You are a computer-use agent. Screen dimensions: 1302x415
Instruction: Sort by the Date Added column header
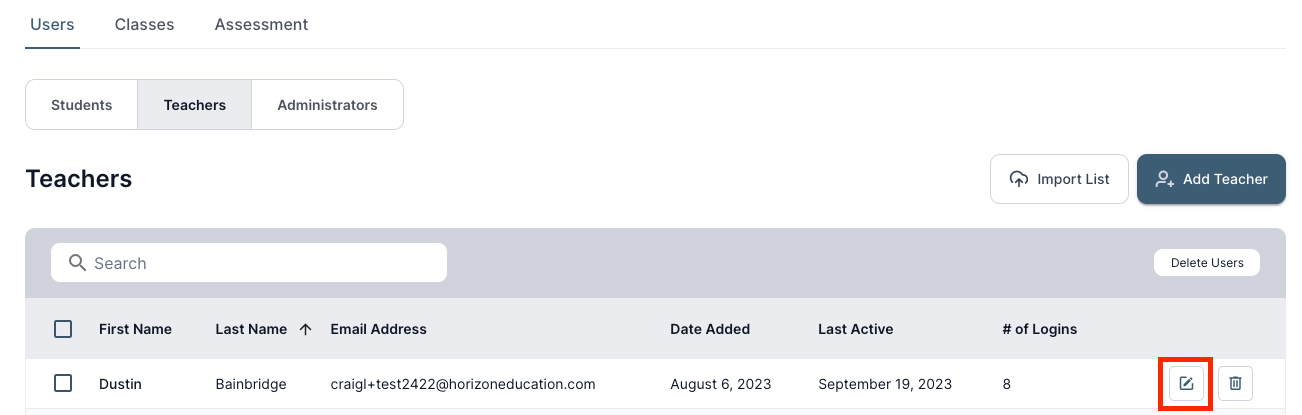[709, 329]
